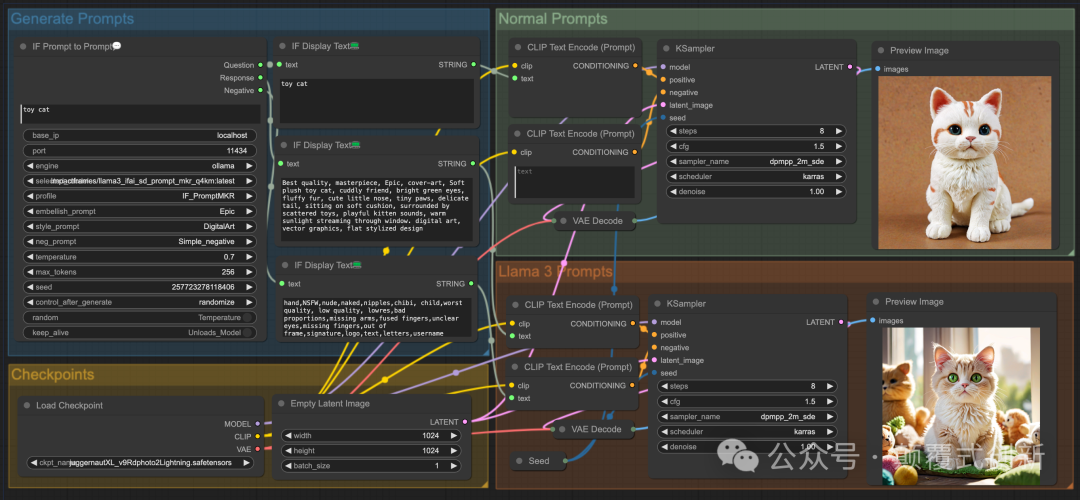Toggle the keep_alive Unloads_Model switch
1080x500 pixels.
[x=247, y=333]
